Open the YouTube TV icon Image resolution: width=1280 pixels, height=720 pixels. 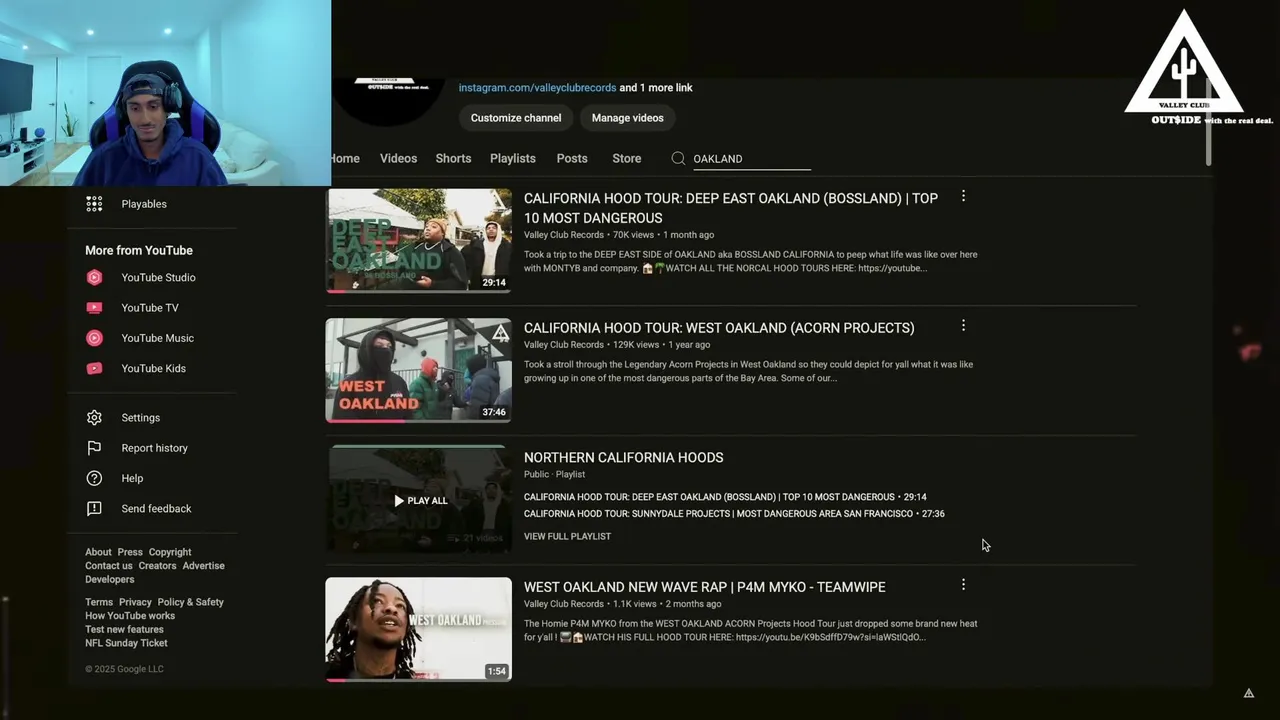point(94,308)
